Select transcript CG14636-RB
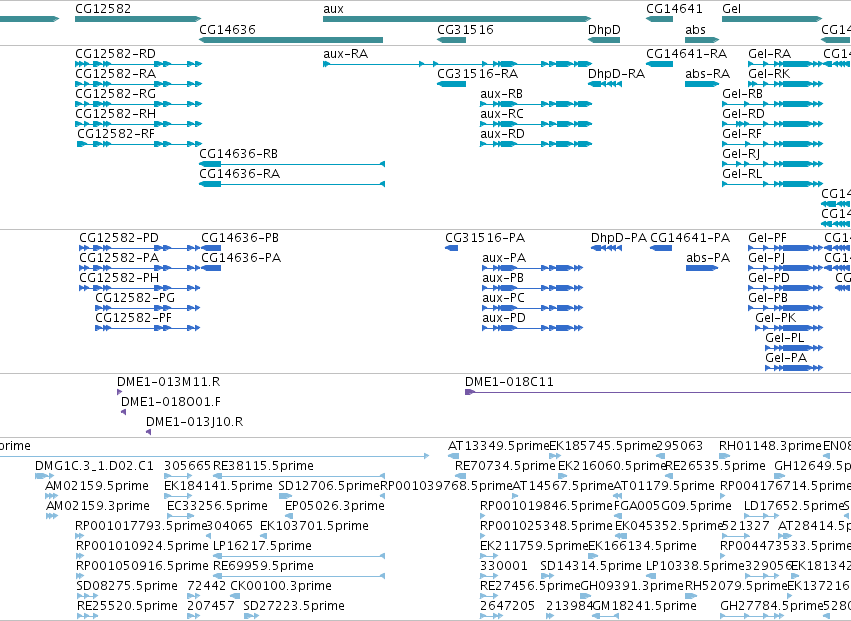The height and width of the screenshot is (621, 851). (x=292, y=164)
